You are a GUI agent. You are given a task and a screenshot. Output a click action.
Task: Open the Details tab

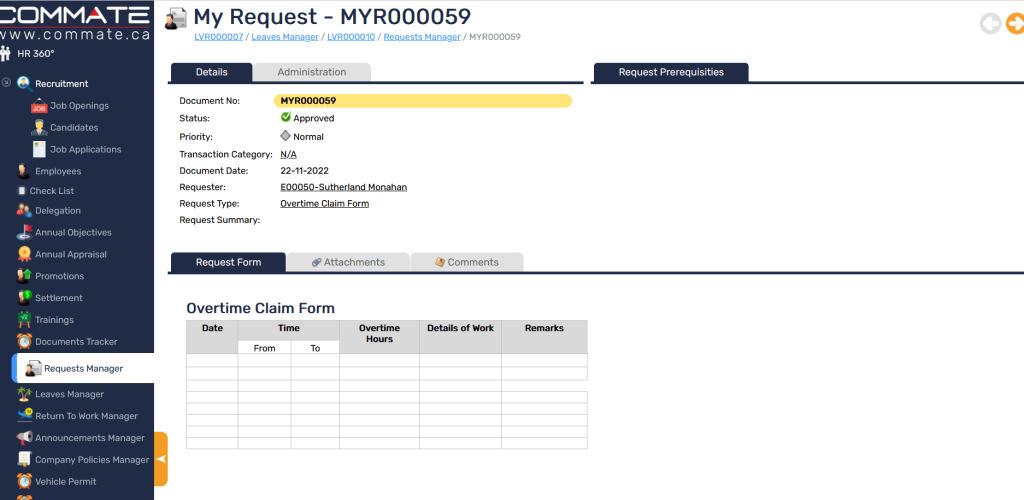pos(212,72)
